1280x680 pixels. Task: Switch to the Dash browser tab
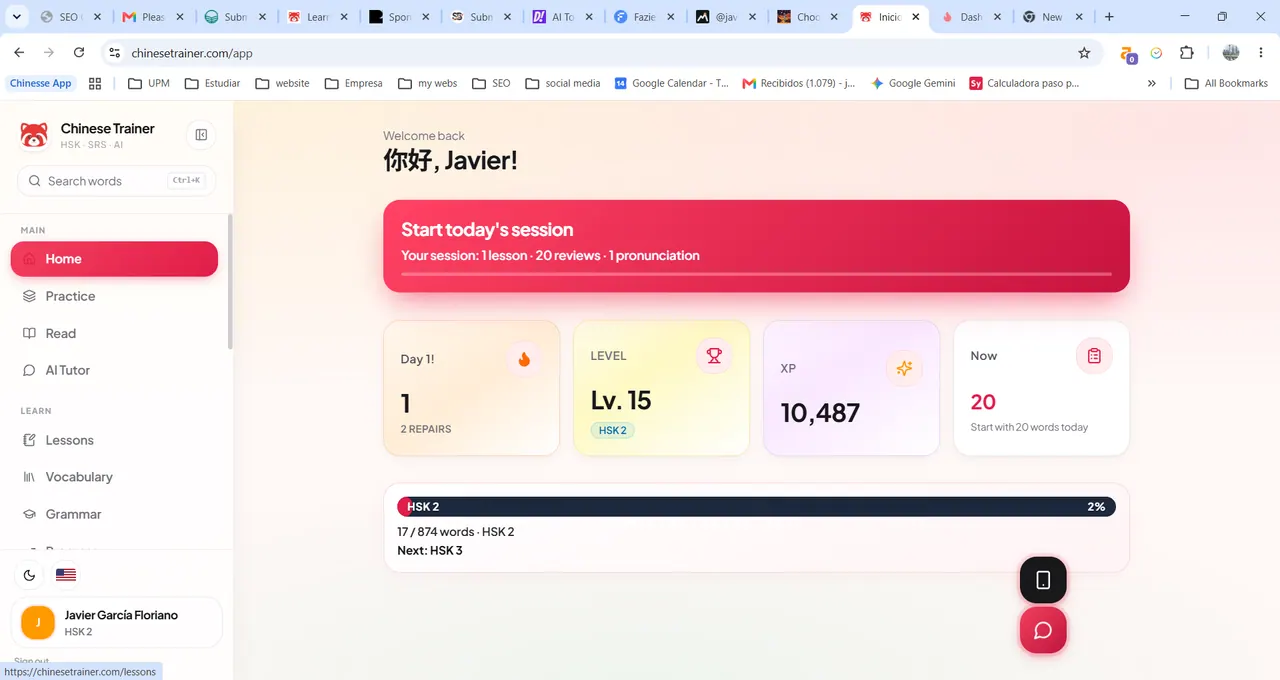[971, 17]
